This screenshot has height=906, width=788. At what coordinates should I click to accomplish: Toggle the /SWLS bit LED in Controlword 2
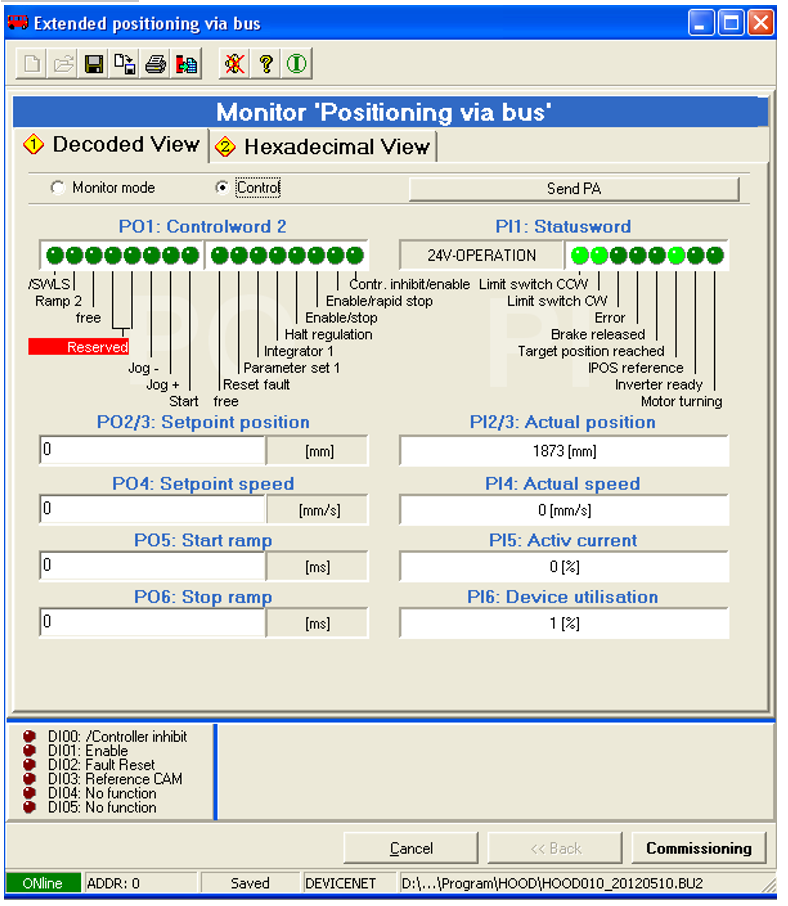[53, 255]
